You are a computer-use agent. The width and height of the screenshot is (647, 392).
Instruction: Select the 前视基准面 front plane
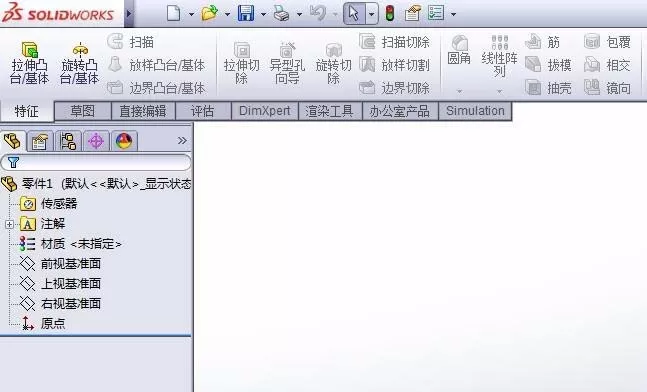click(60, 264)
